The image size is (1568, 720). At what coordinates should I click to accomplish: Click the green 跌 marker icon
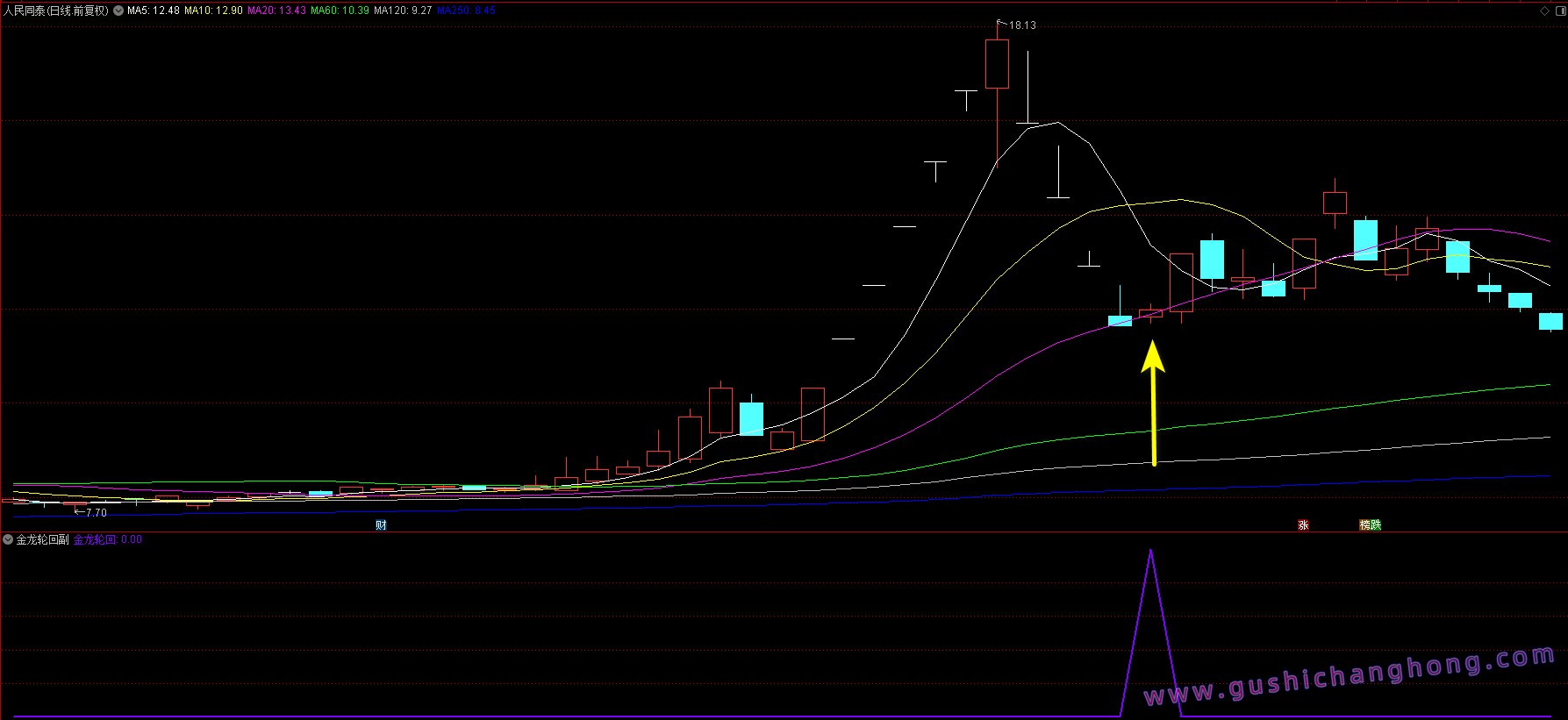pyautogui.click(x=1376, y=524)
